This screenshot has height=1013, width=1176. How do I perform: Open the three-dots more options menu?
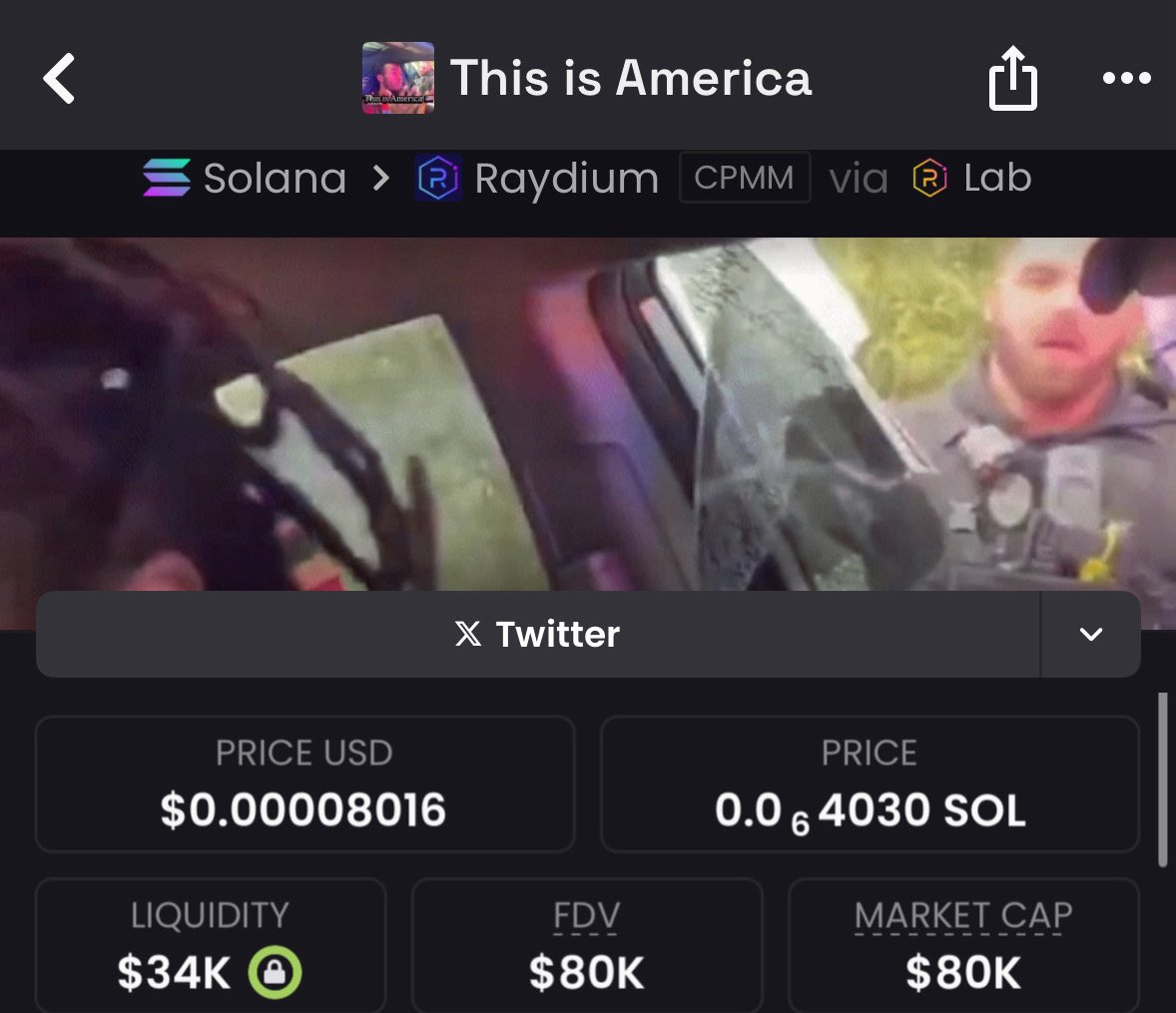[1126, 78]
